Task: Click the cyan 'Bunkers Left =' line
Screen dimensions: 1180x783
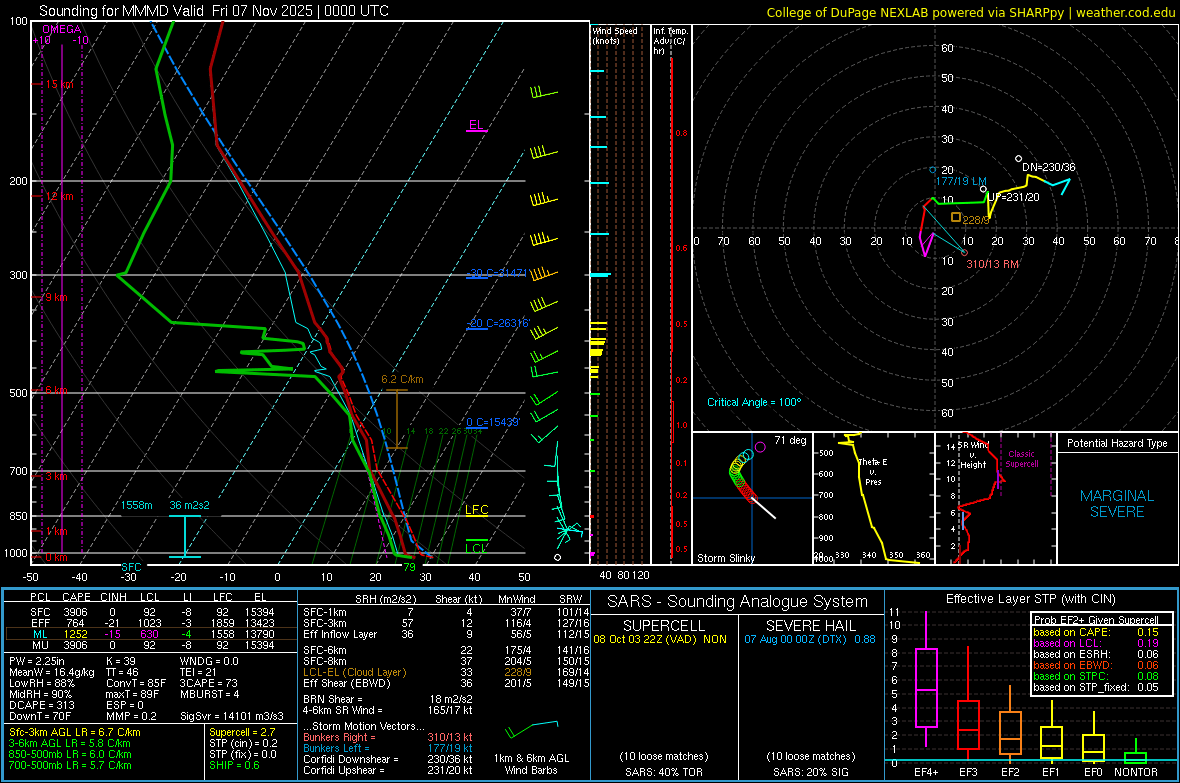Action: (x=388, y=748)
